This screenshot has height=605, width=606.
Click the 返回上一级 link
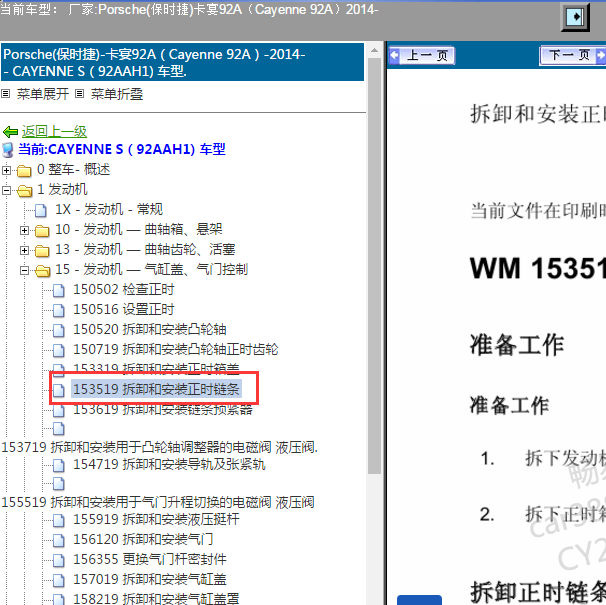click(x=54, y=132)
